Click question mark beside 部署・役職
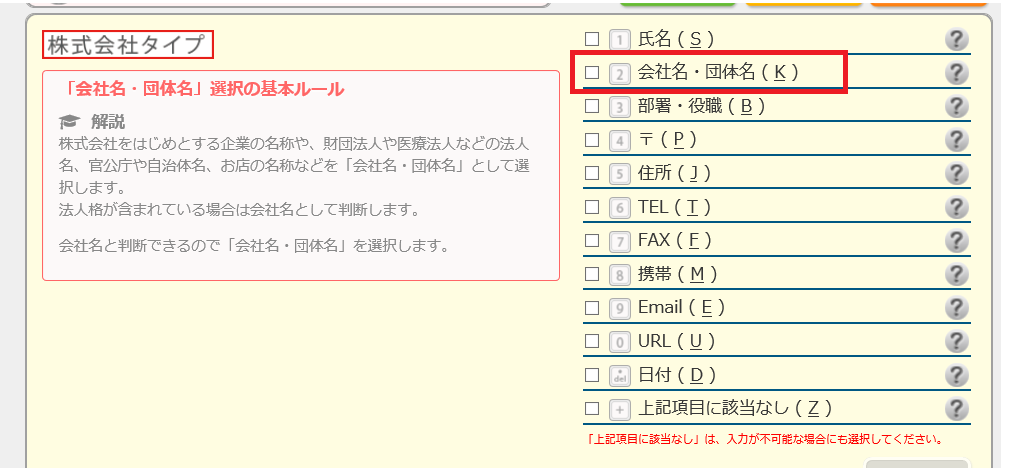 pyautogui.click(x=957, y=106)
